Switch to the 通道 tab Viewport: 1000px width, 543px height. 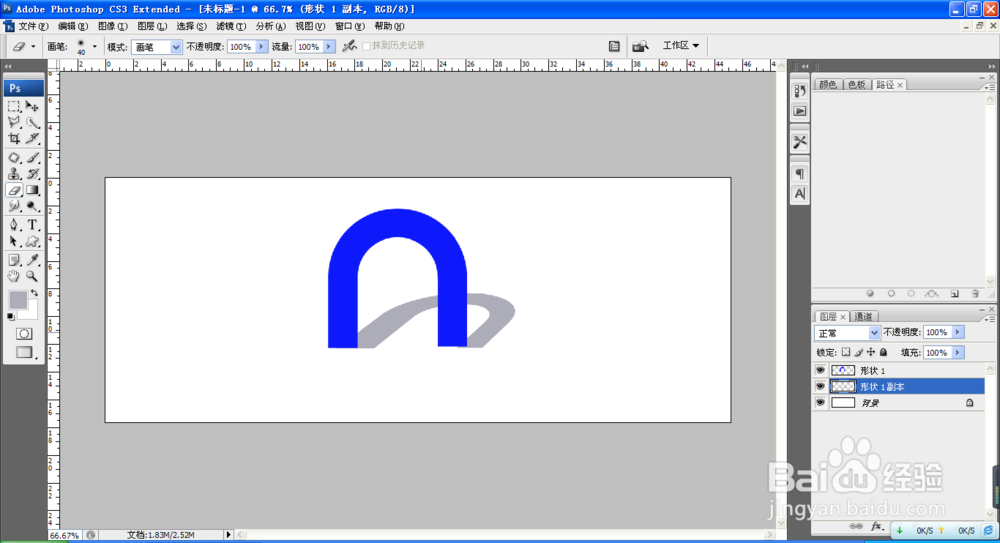click(x=864, y=316)
